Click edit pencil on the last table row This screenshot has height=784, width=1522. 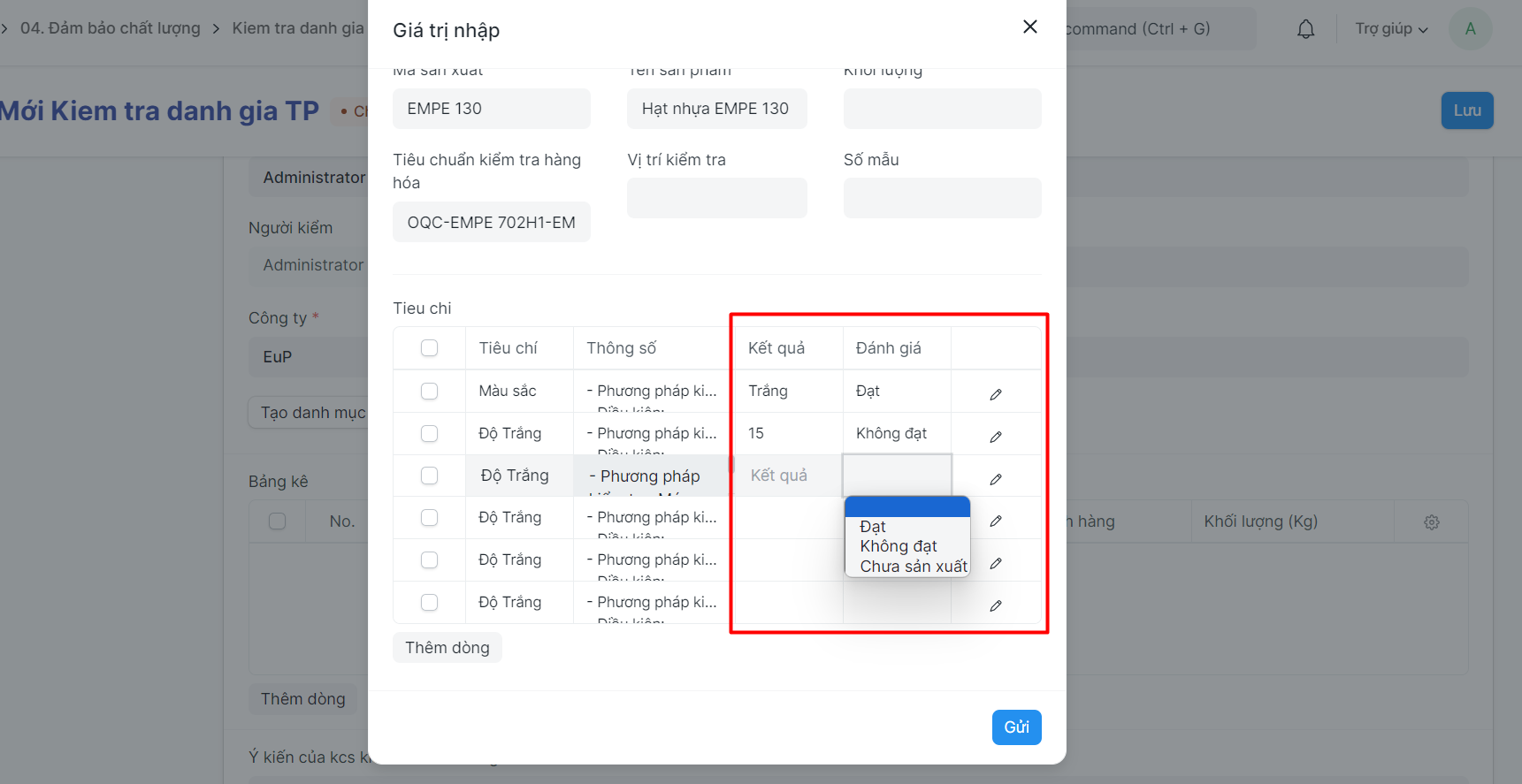coord(996,605)
